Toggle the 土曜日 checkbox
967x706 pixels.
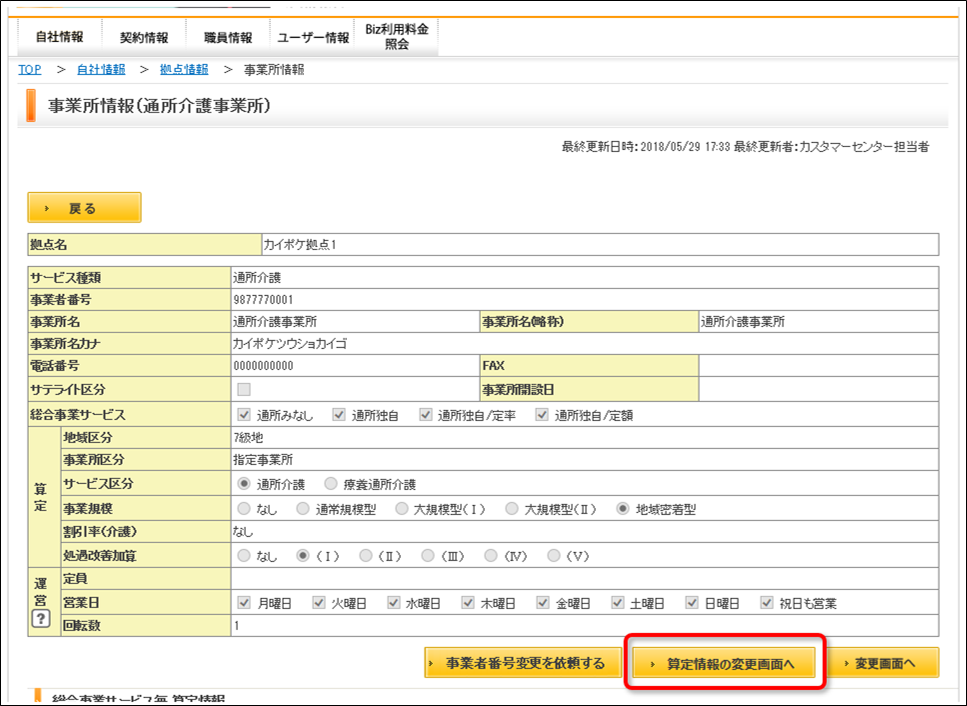(617, 602)
